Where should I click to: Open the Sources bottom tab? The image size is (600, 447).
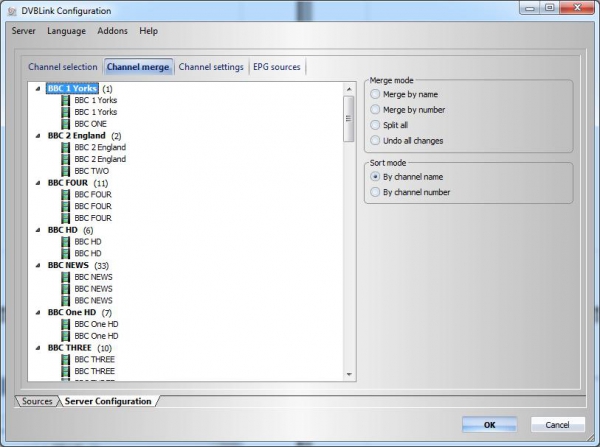point(37,401)
